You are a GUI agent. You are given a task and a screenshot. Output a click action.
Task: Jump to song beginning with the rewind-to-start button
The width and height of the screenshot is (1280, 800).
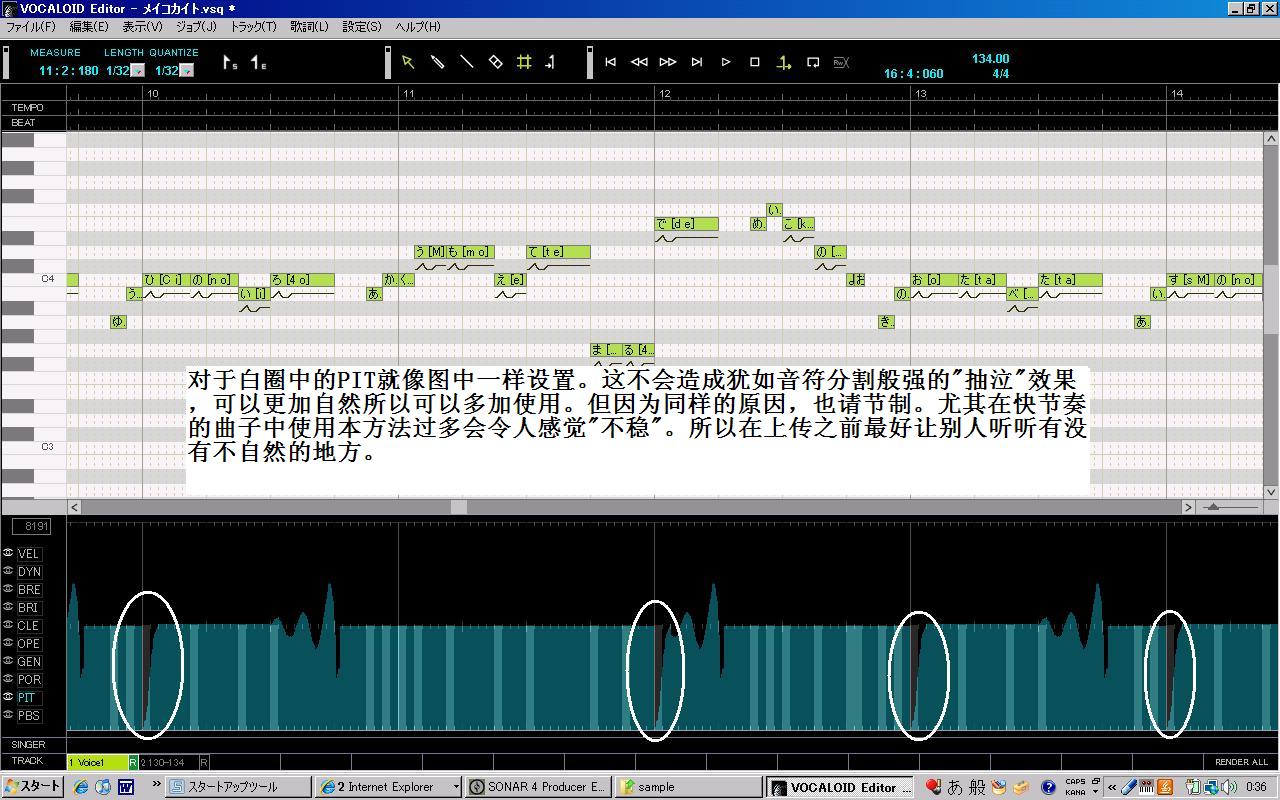pos(610,62)
